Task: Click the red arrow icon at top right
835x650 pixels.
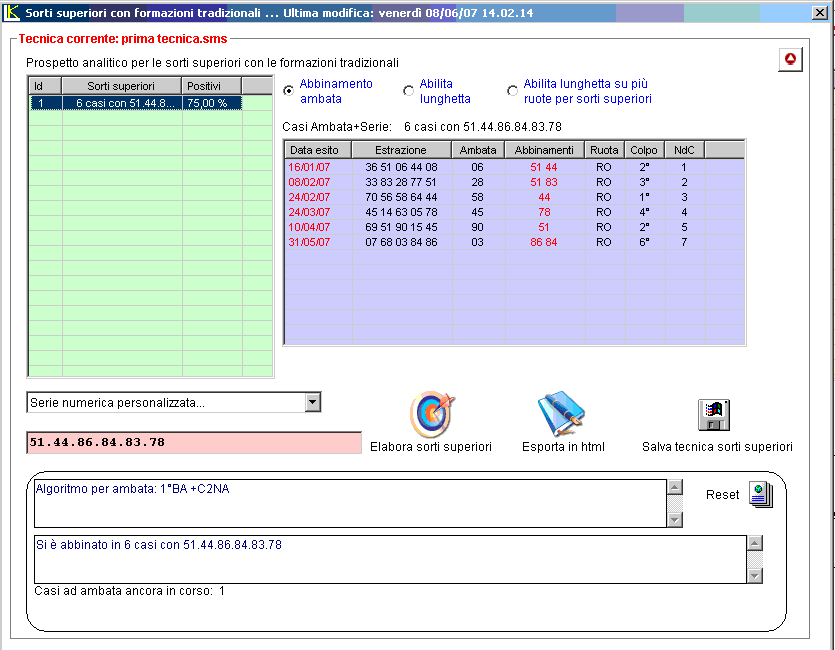Action: click(x=790, y=59)
